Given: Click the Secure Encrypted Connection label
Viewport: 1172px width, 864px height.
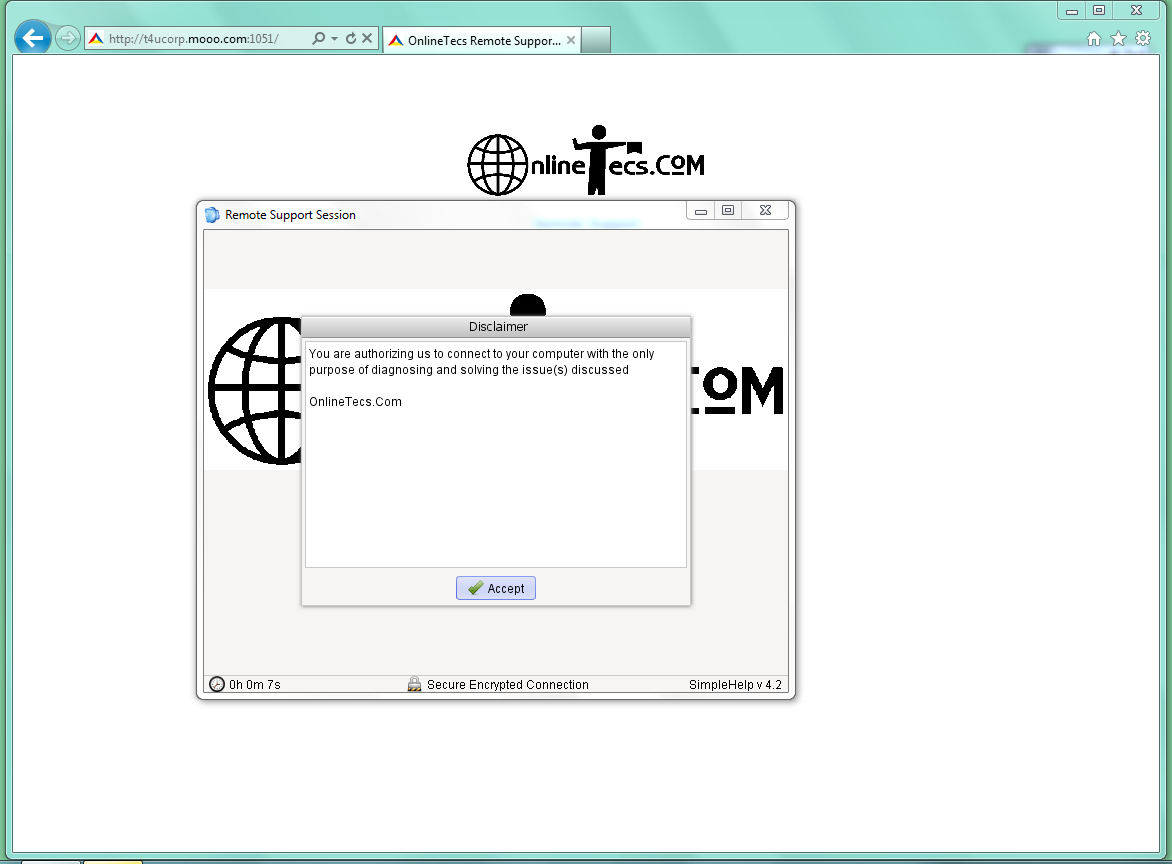Looking at the screenshot, I should [x=508, y=685].
